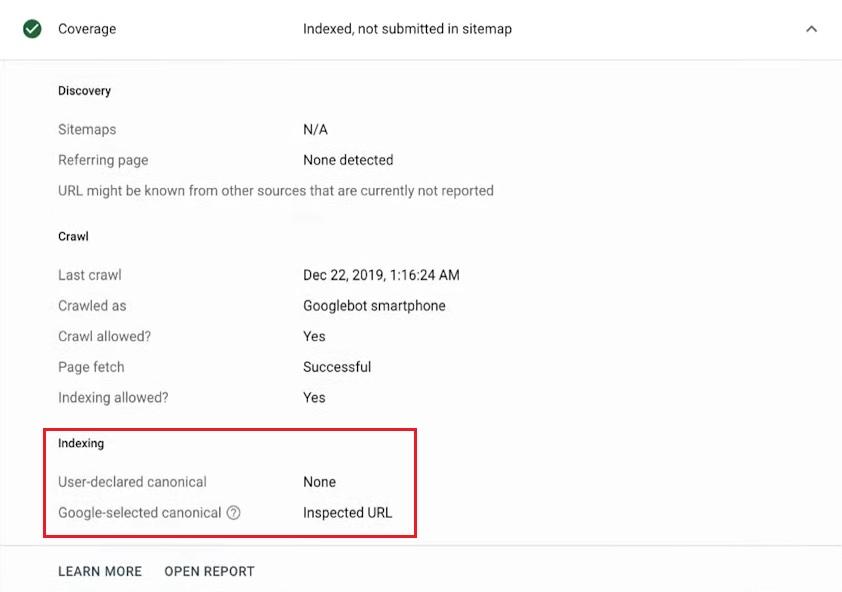The height and width of the screenshot is (592, 842).
Task: Select the last crawl date Dec 22, 2019
Action: point(381,275)
